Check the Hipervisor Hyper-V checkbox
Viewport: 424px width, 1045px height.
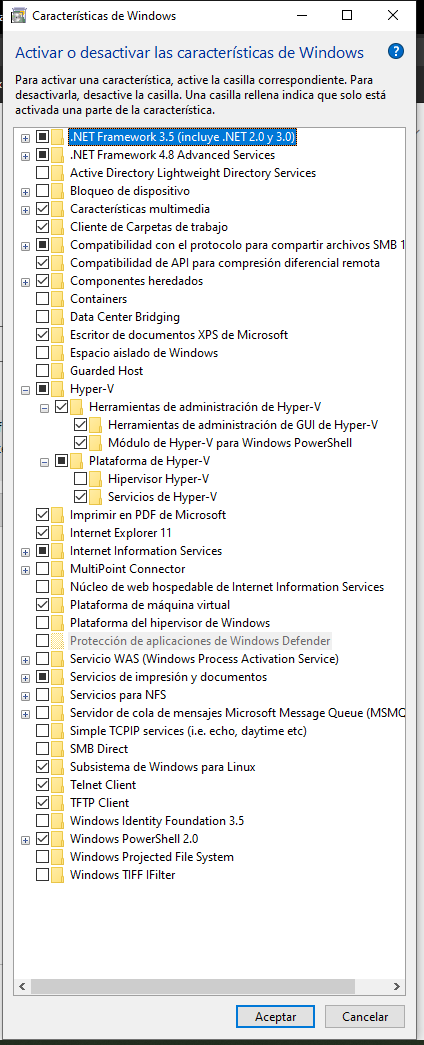(80, 479)
